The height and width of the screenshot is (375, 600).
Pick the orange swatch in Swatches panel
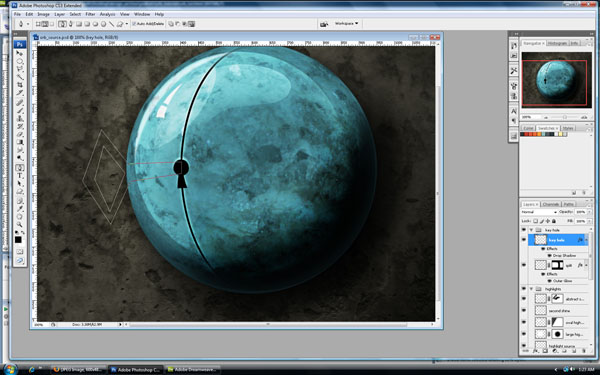[x=540, y=134]
